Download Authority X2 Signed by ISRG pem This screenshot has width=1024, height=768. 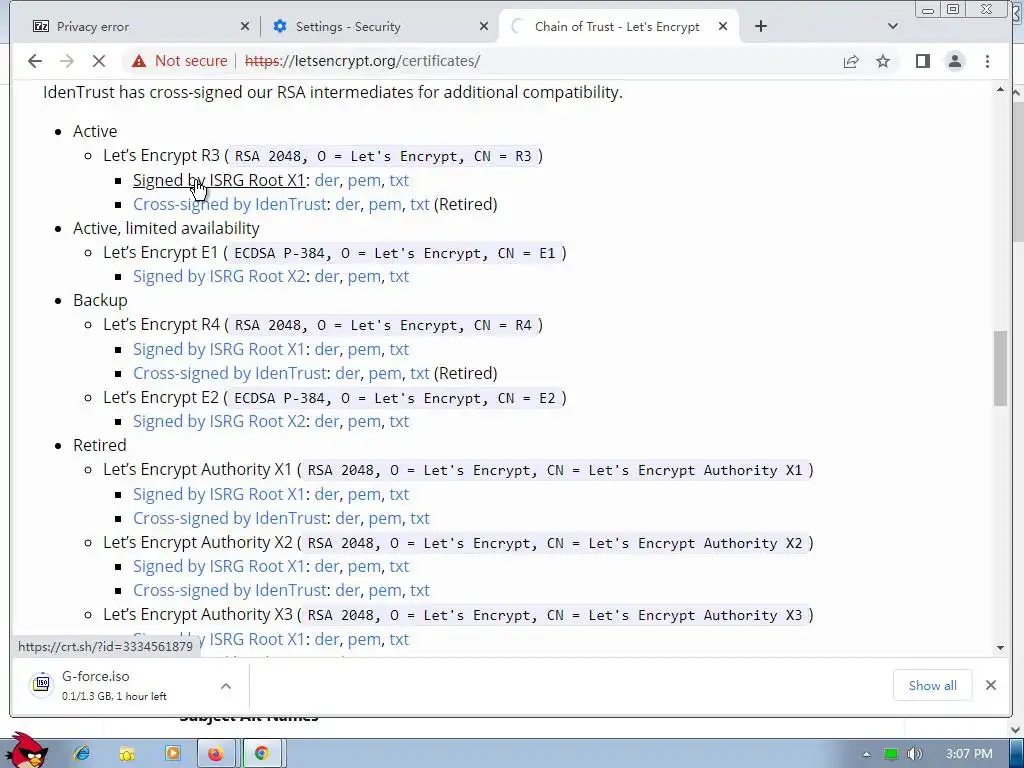pos(364,566)
